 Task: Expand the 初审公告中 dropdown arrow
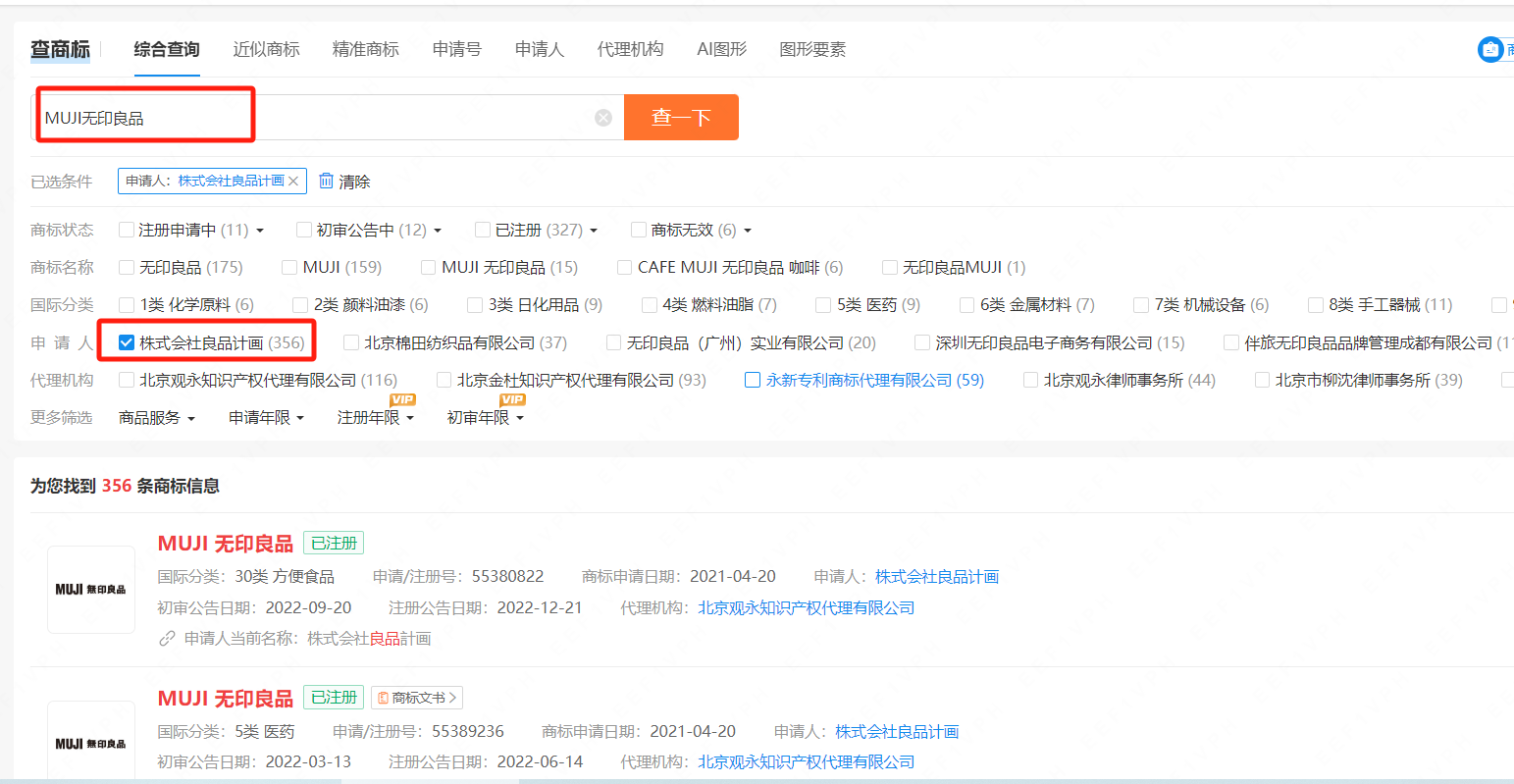438,231
